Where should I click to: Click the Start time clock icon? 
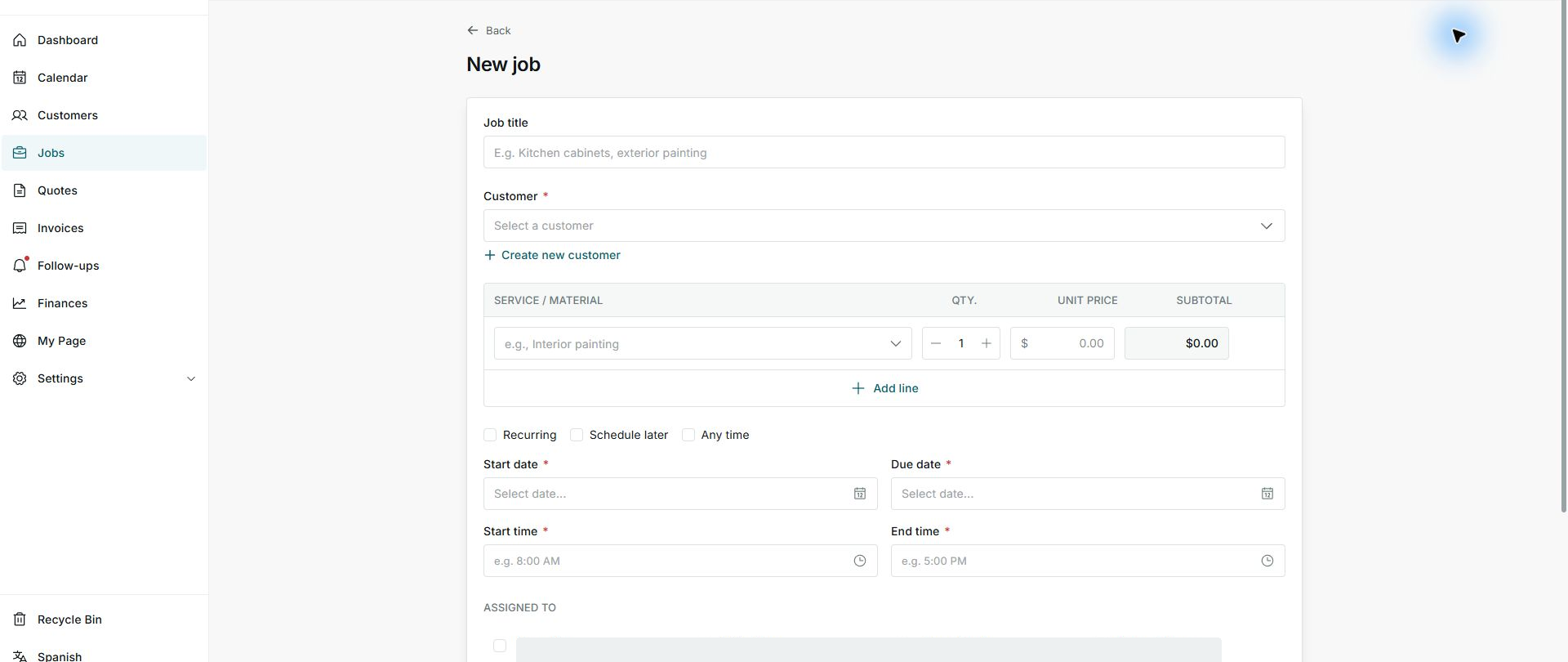(x=860, y=561)
